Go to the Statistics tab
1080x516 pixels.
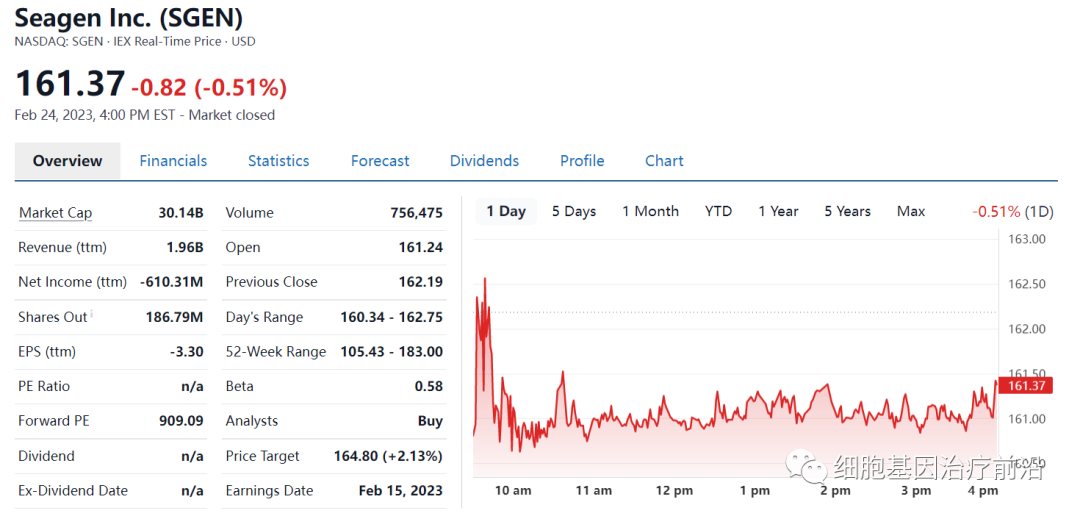(x=278, y=161)
